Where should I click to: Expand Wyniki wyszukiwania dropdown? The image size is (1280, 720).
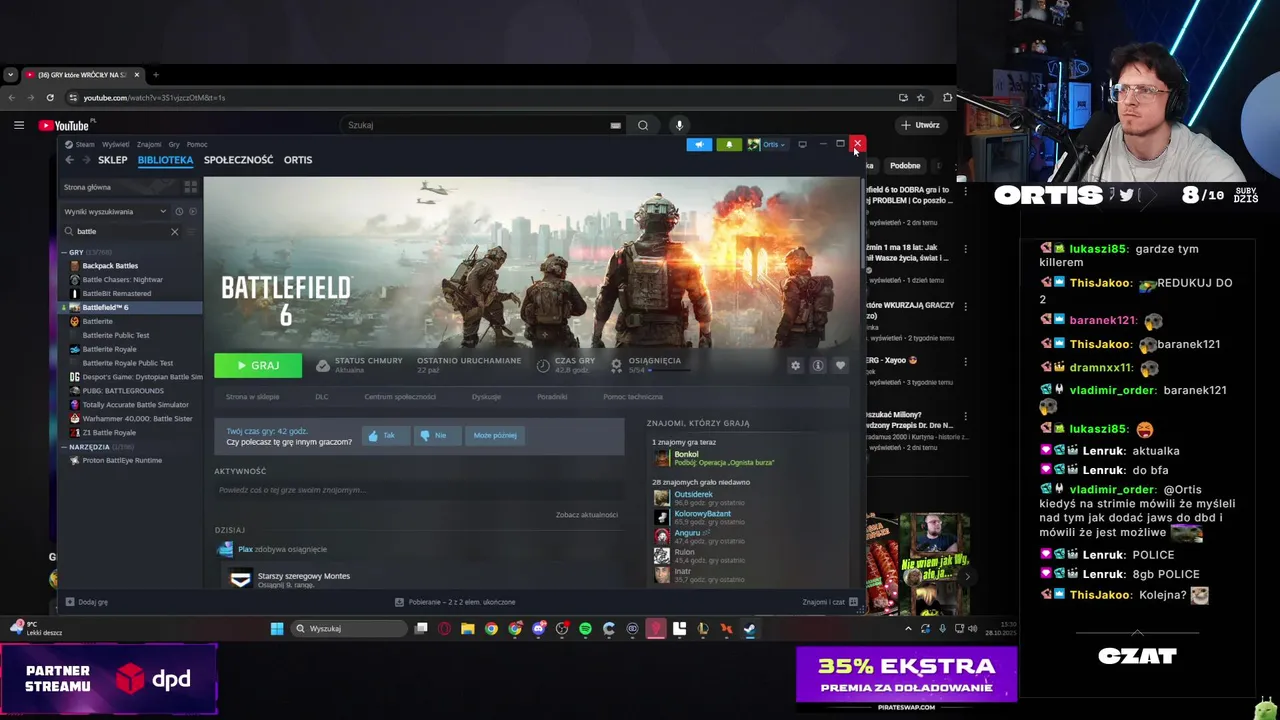coord(115,212)
